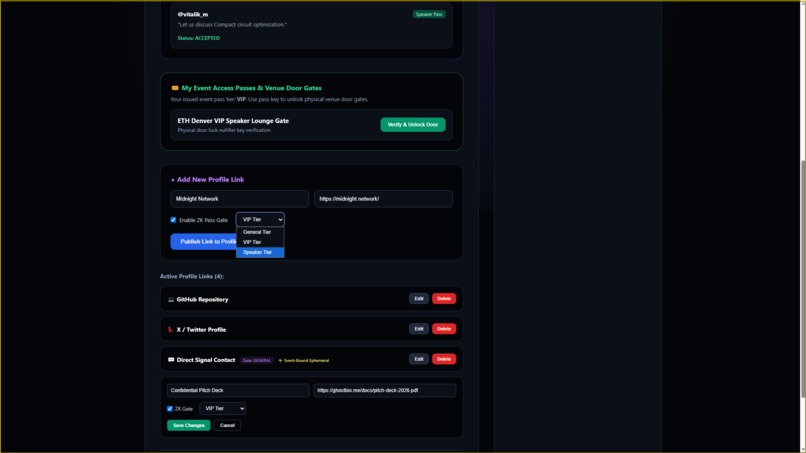Click the Speaker Pass badge for @vitalik_m

coord(429,14)
